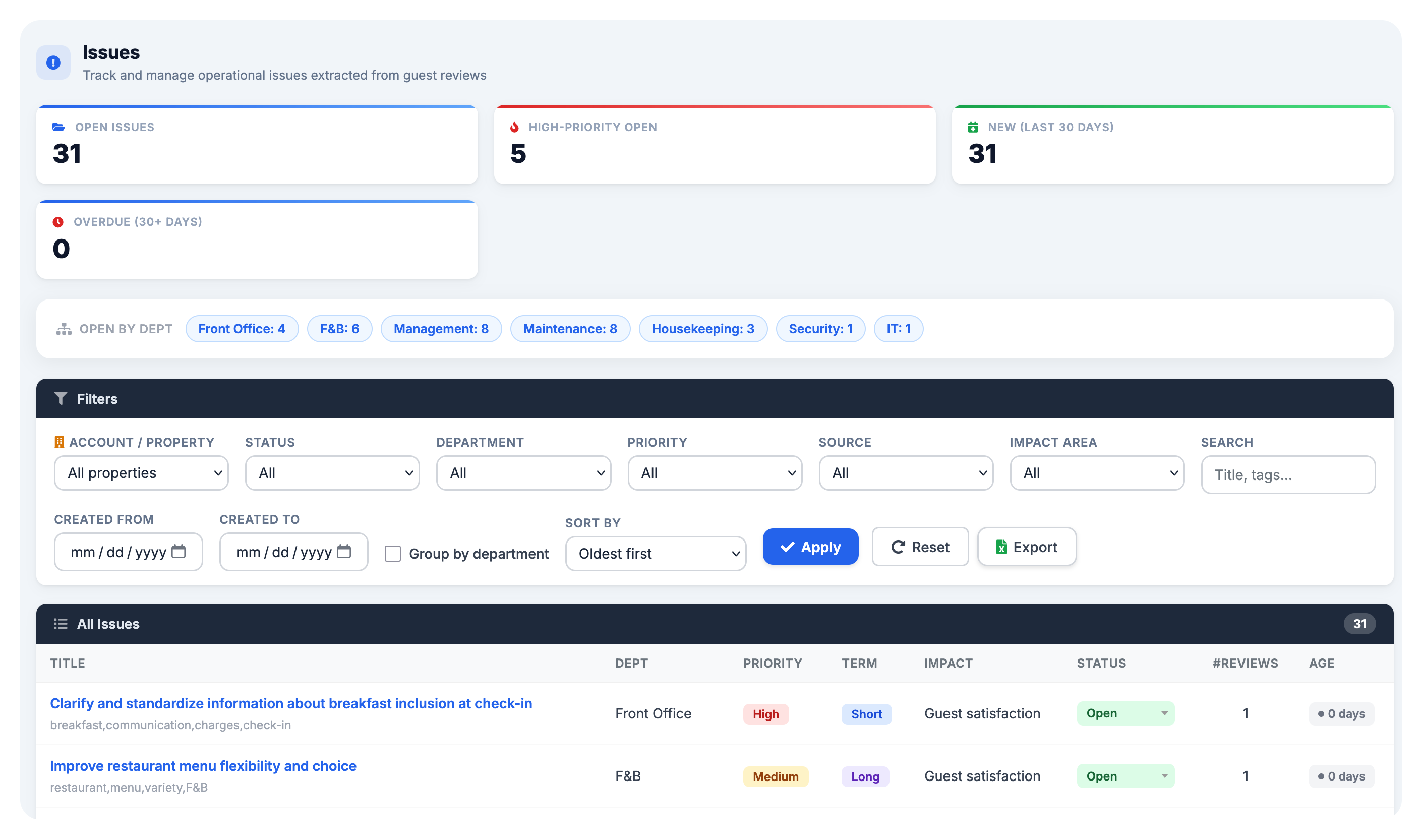Click the flame icon by High-Priority Open
This screenshot has width=1422, height=840.
pyautogui.click(x=514, y=127)
